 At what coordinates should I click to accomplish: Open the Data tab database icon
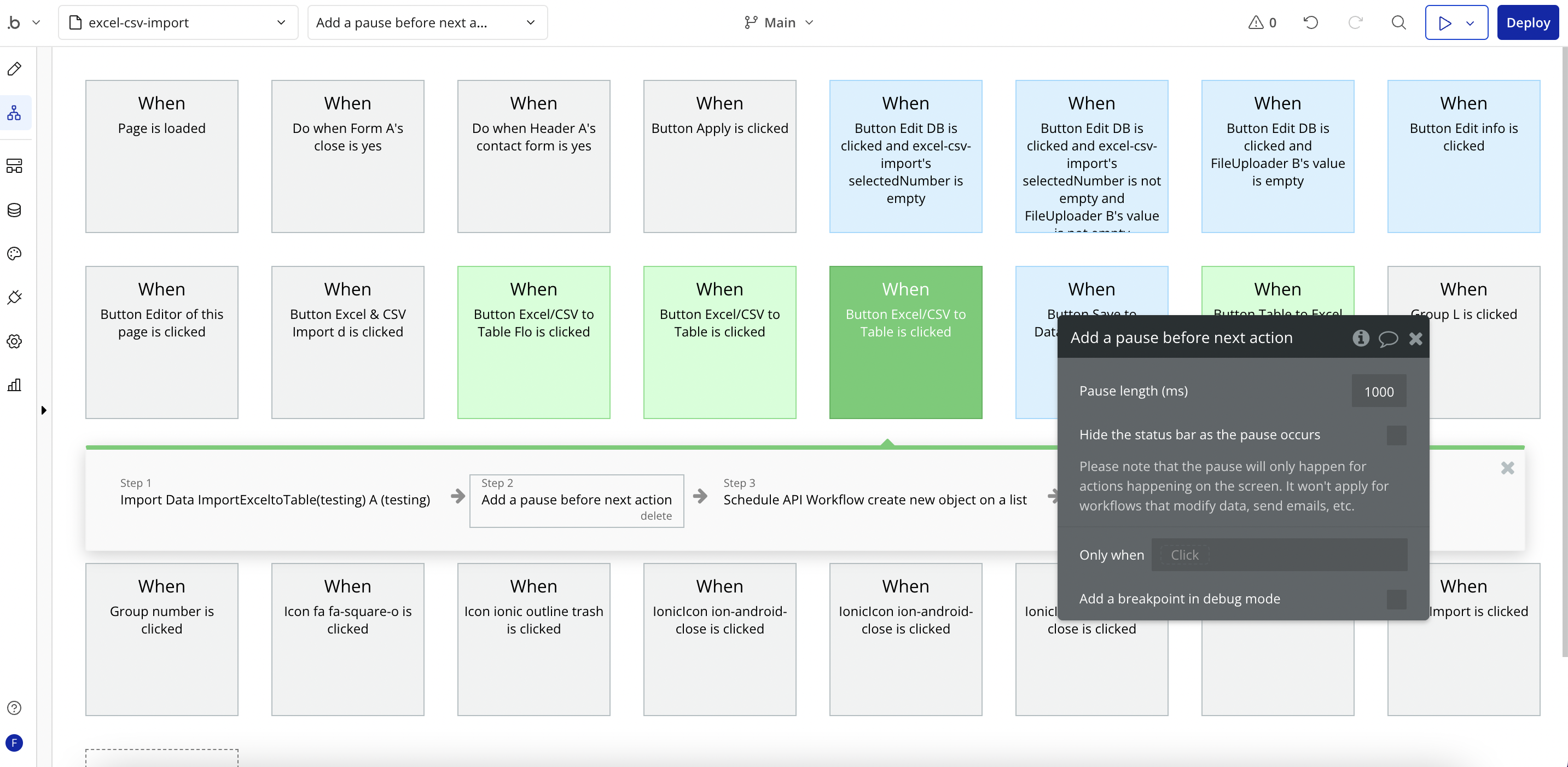coord(15,210)
